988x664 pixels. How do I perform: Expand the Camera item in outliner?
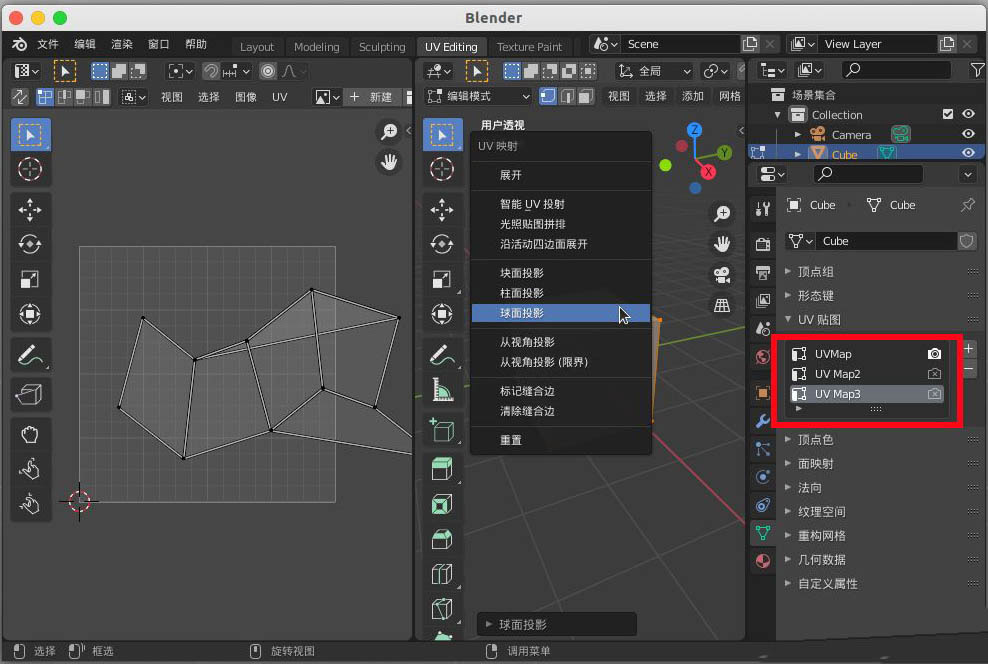pos(798,134)
